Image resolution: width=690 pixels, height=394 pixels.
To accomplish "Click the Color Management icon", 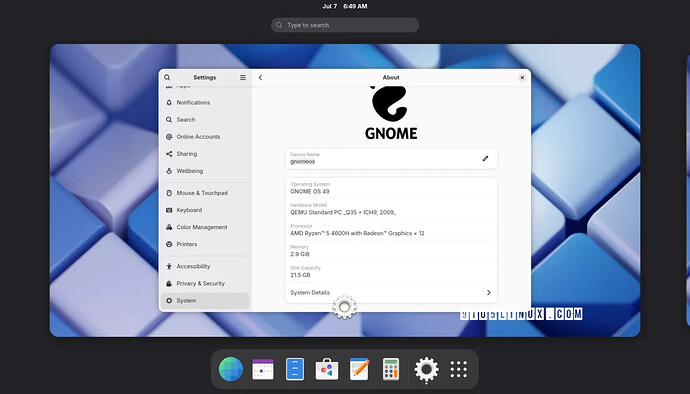I will click(x=169, y=228).
